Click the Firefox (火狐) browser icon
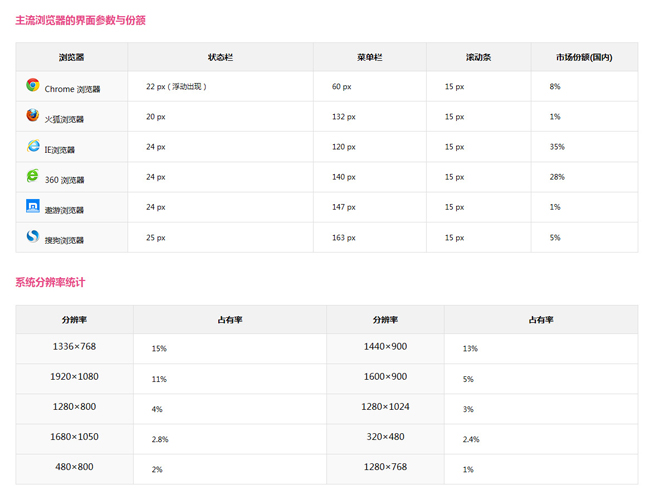The width and height of the screenshot is (650, 499). coord(33,116)
